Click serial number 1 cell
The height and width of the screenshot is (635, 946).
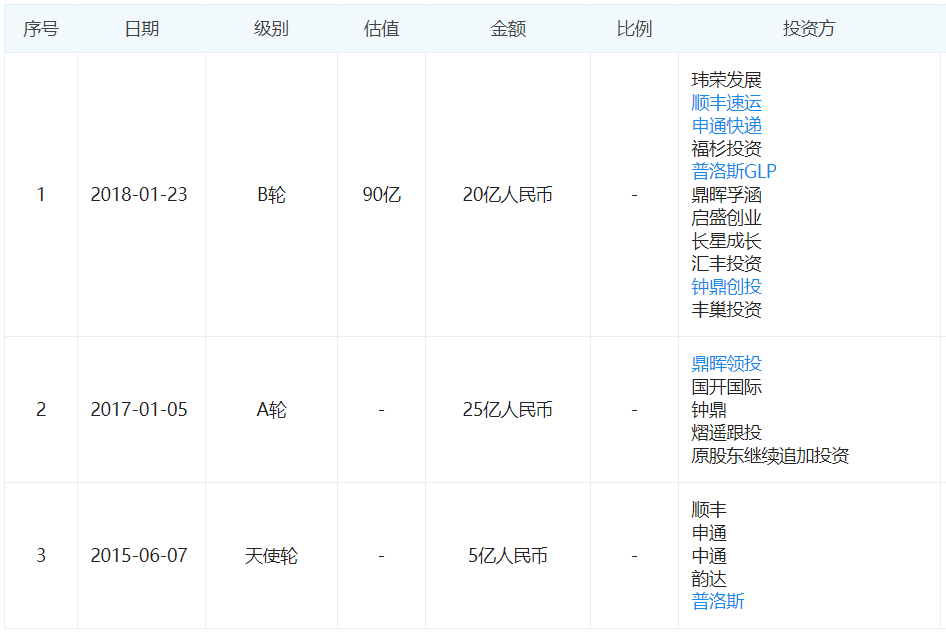click(x=41, y=194)
